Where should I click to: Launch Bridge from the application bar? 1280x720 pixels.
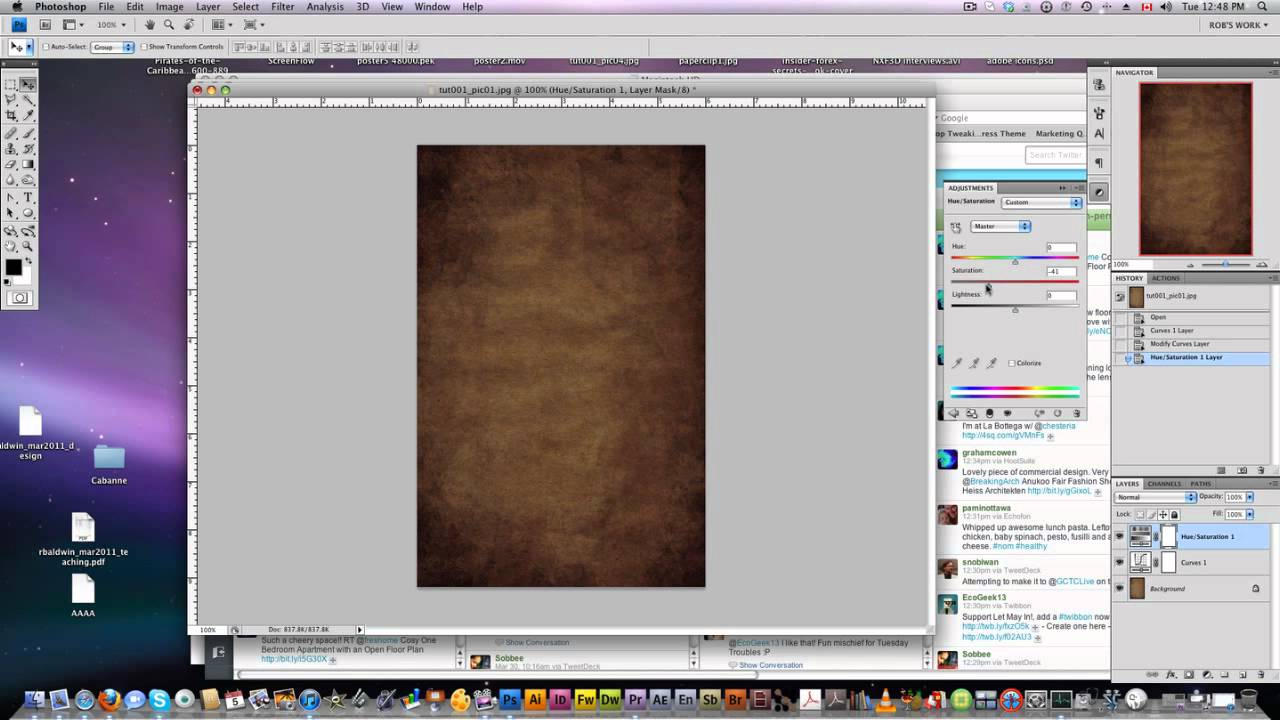[x=43, y=24]
